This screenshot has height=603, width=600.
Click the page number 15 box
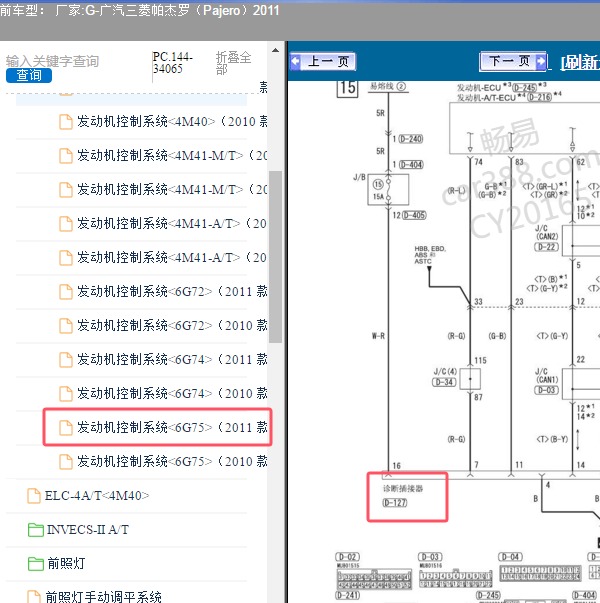pyautogui.click(x=347, y=88)
